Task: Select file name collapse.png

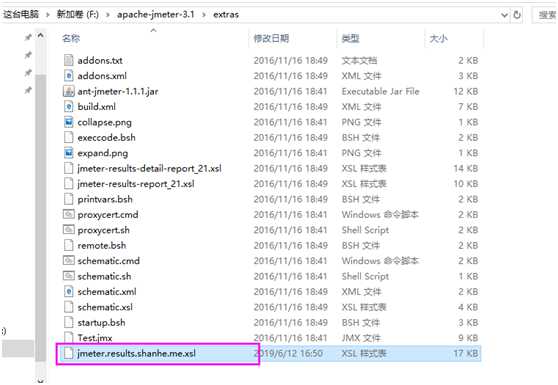Action: point(105,122)
